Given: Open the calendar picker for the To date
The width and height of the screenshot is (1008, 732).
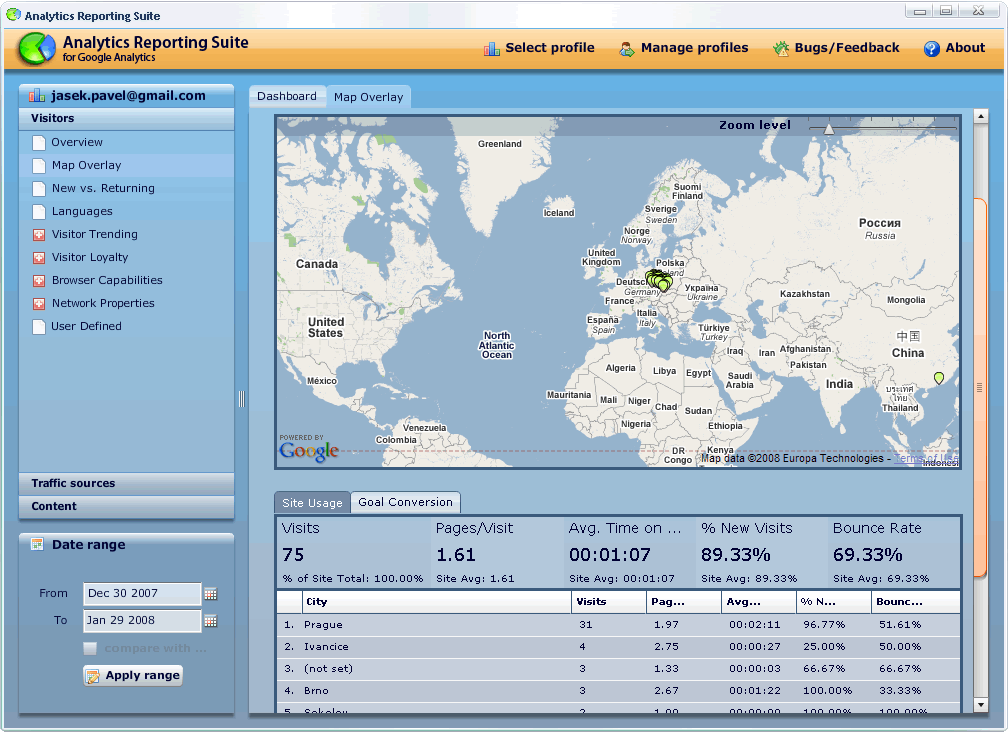Looking at the screenshot, I should tap(211, 621).
